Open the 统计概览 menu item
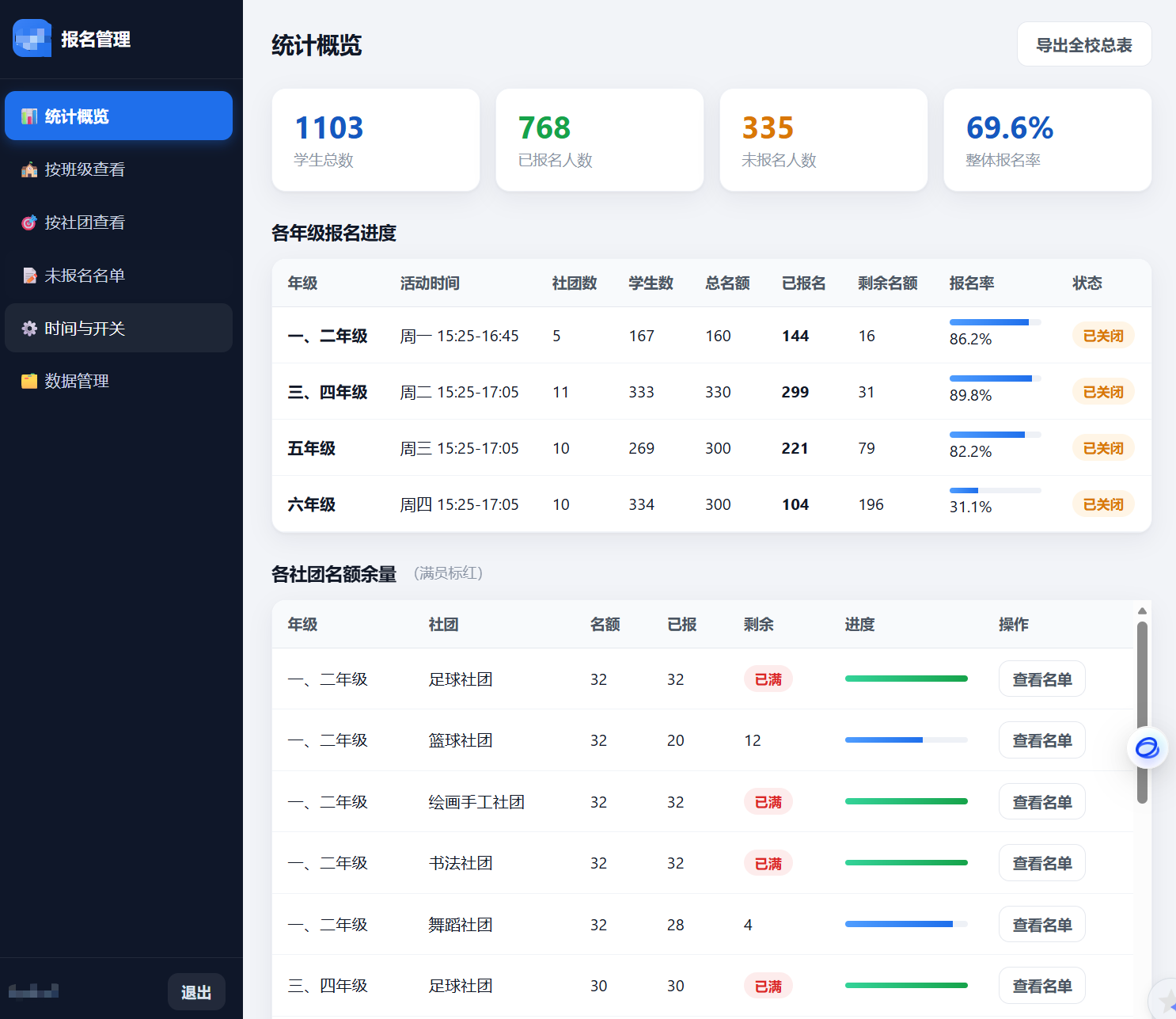 click(119, 116)
